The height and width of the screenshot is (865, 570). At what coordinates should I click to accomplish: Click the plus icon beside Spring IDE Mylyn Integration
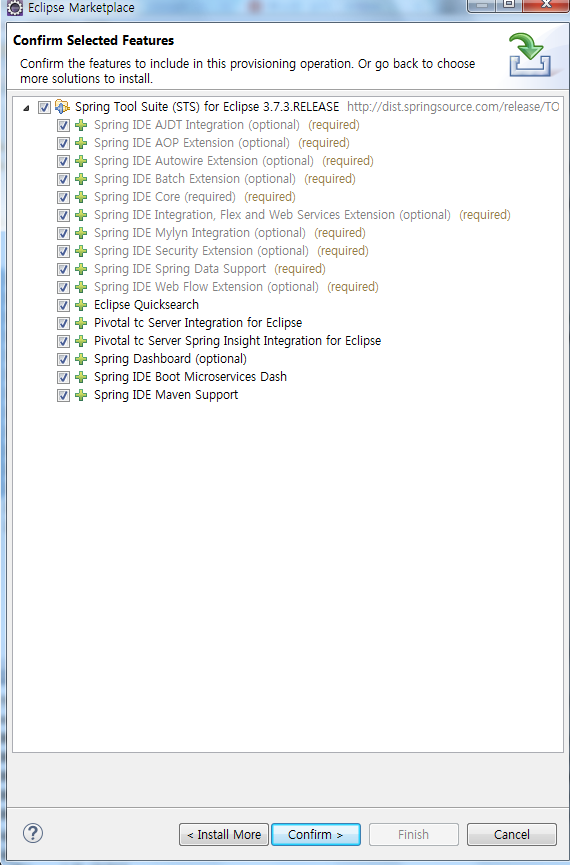click(81, 233)
